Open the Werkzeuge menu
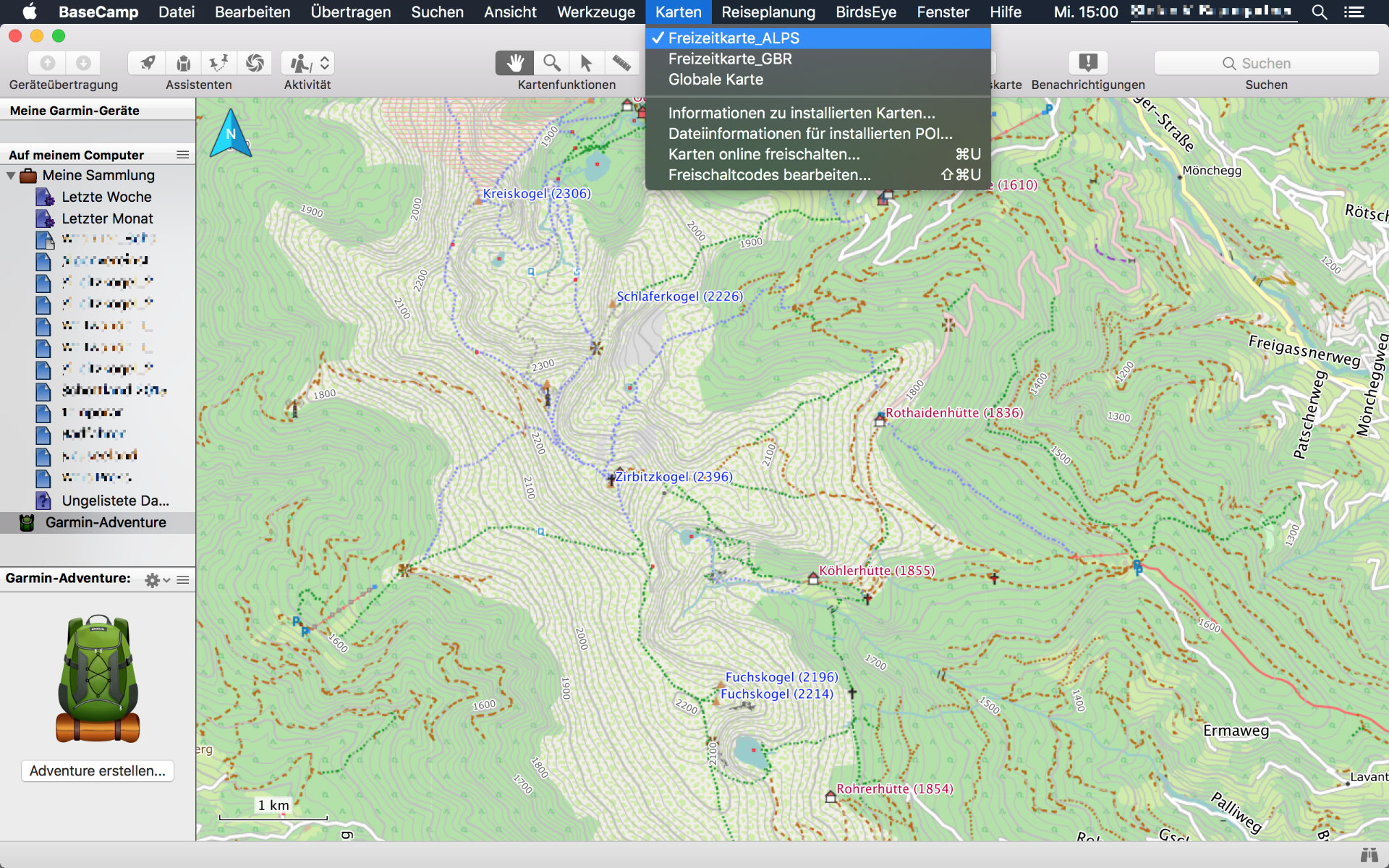The image size is (1389, 868). point(596,12)
